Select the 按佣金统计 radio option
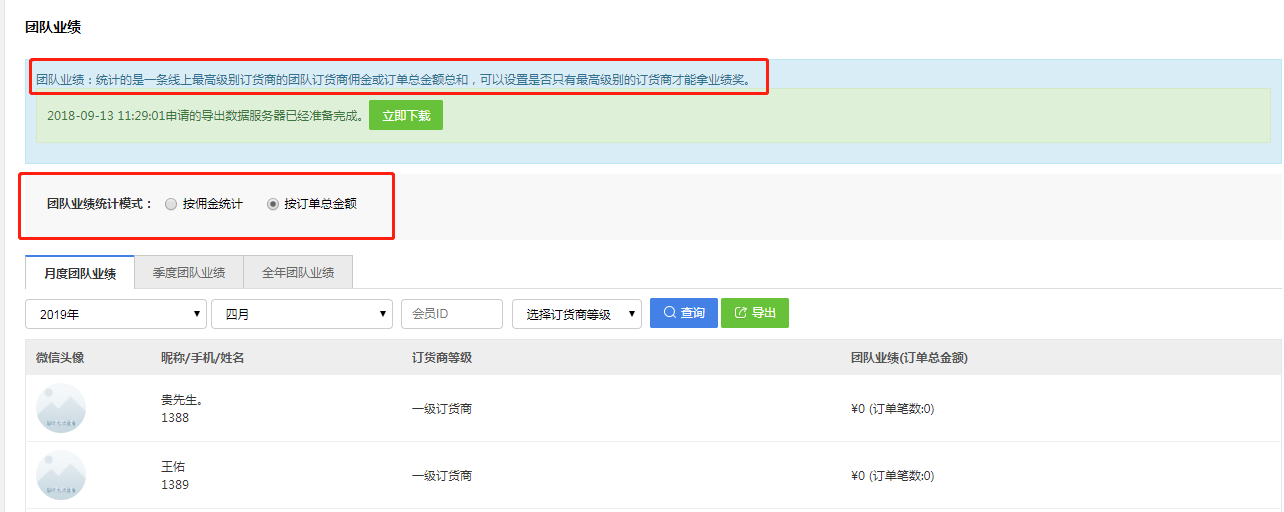This screenshot has height=512, width=1284. [171, 204]
